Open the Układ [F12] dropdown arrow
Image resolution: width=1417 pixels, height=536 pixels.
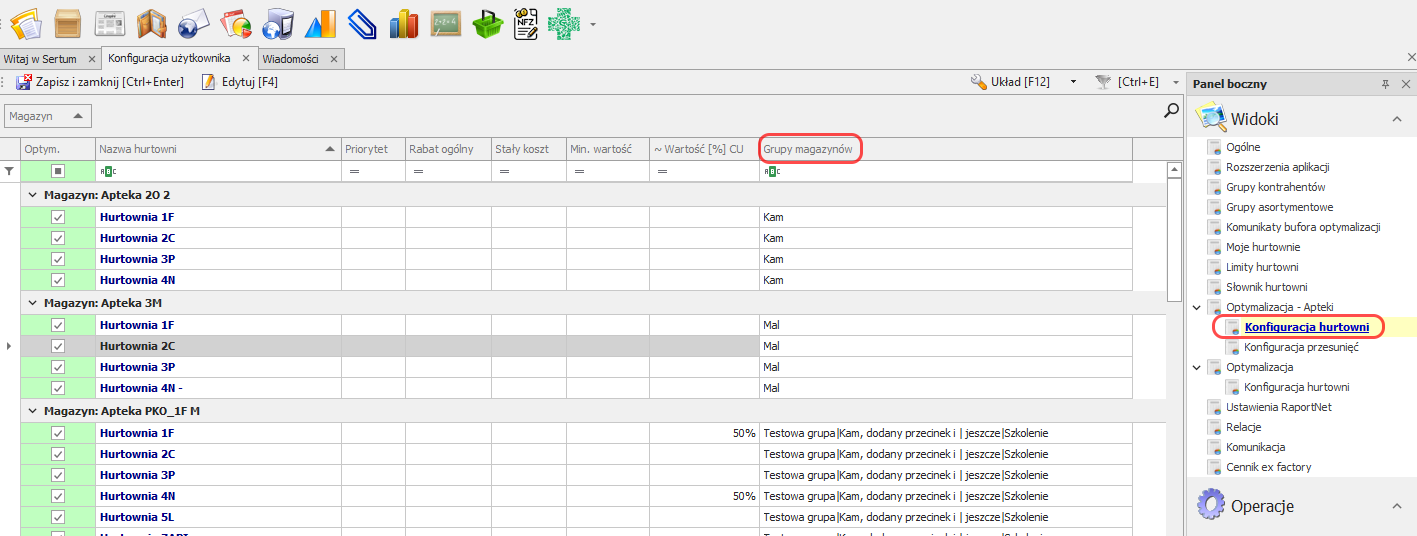(1073, 82)
